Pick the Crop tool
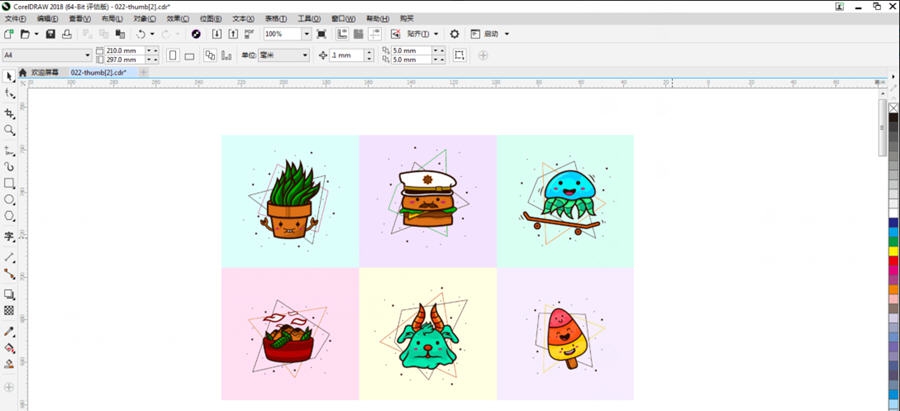The width and height of the screenshot is (900, 411). pyautogui.click(x=9, y=113)
